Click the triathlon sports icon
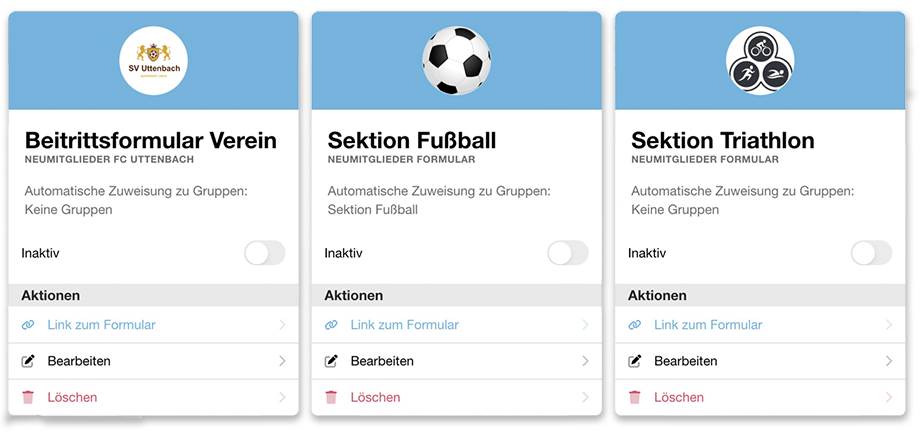 coord(760,60)
